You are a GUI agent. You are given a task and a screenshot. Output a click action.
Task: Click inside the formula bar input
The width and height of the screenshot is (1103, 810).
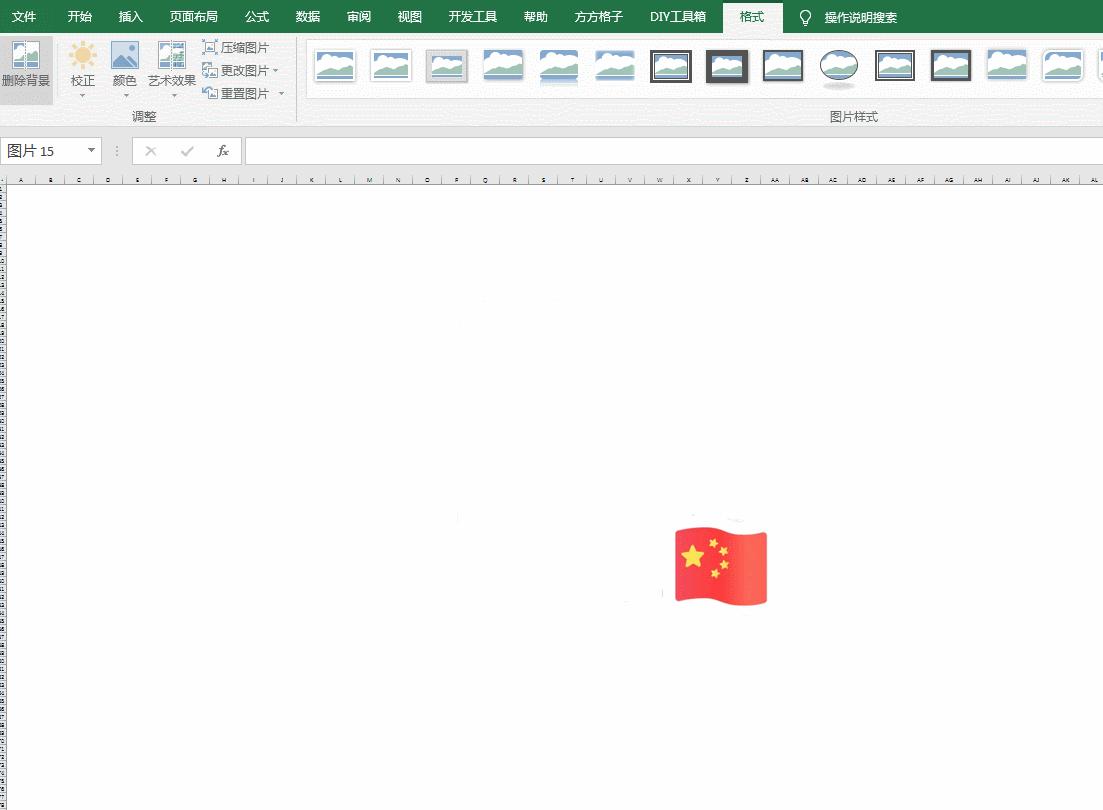[x=674, y=151]
